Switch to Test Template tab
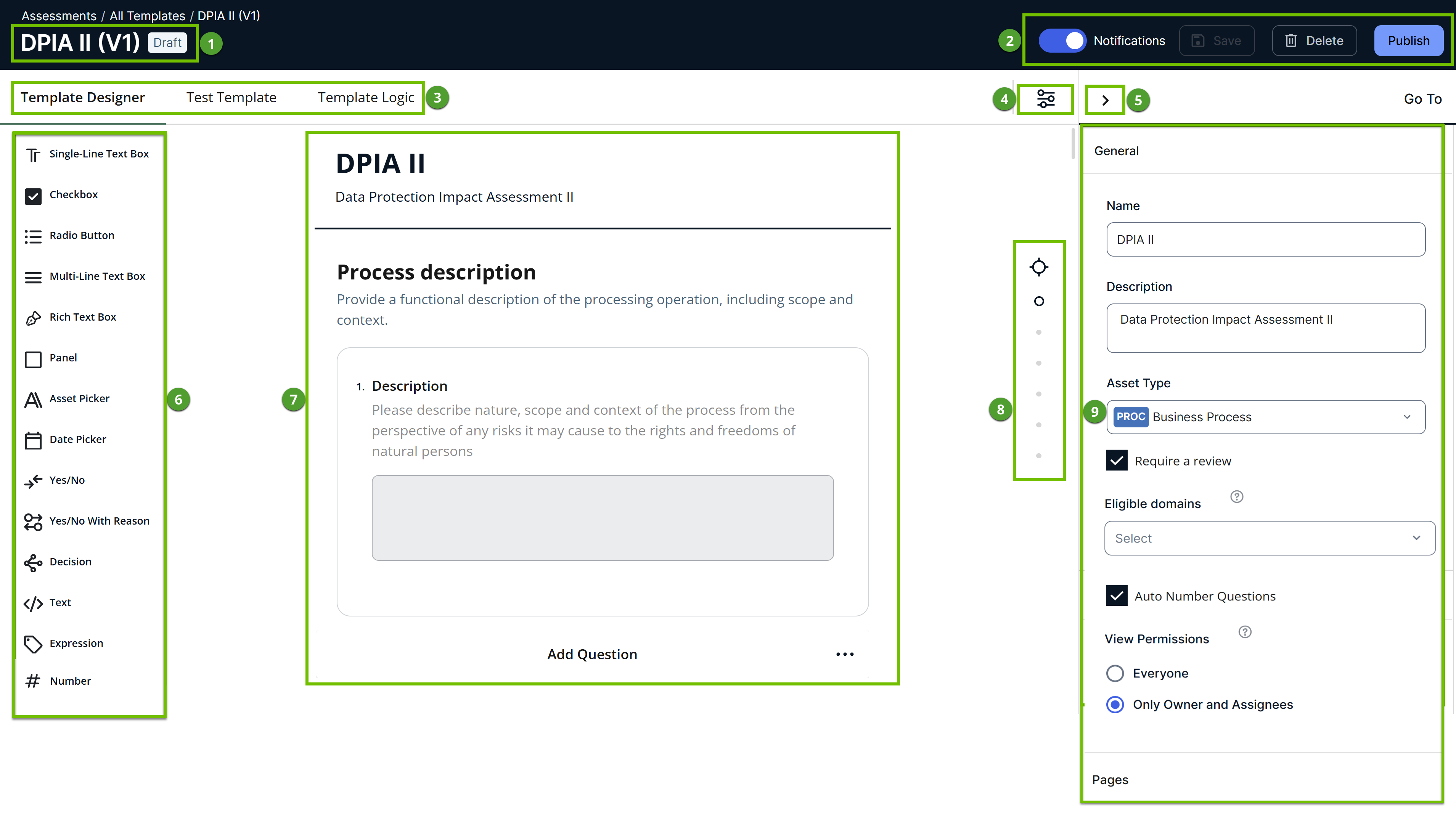This screenshot has height=817, width=1456. 231,98
